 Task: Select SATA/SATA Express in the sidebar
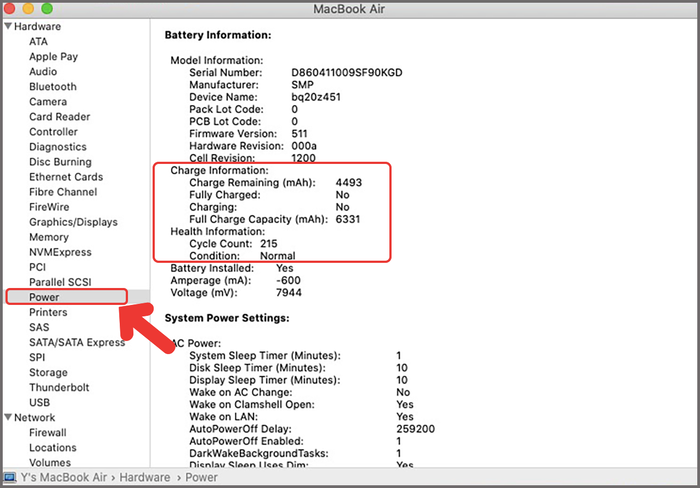pos(77,342)
